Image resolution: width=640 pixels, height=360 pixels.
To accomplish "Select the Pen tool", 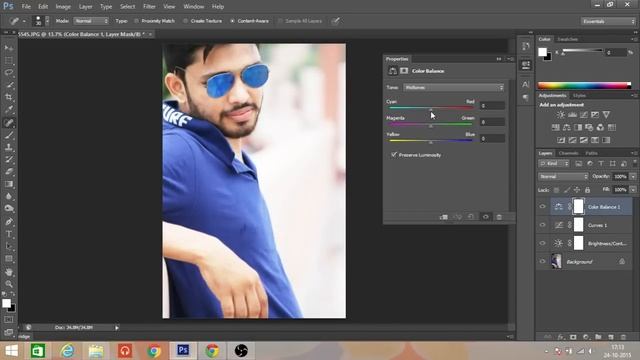I will (9, 222).
